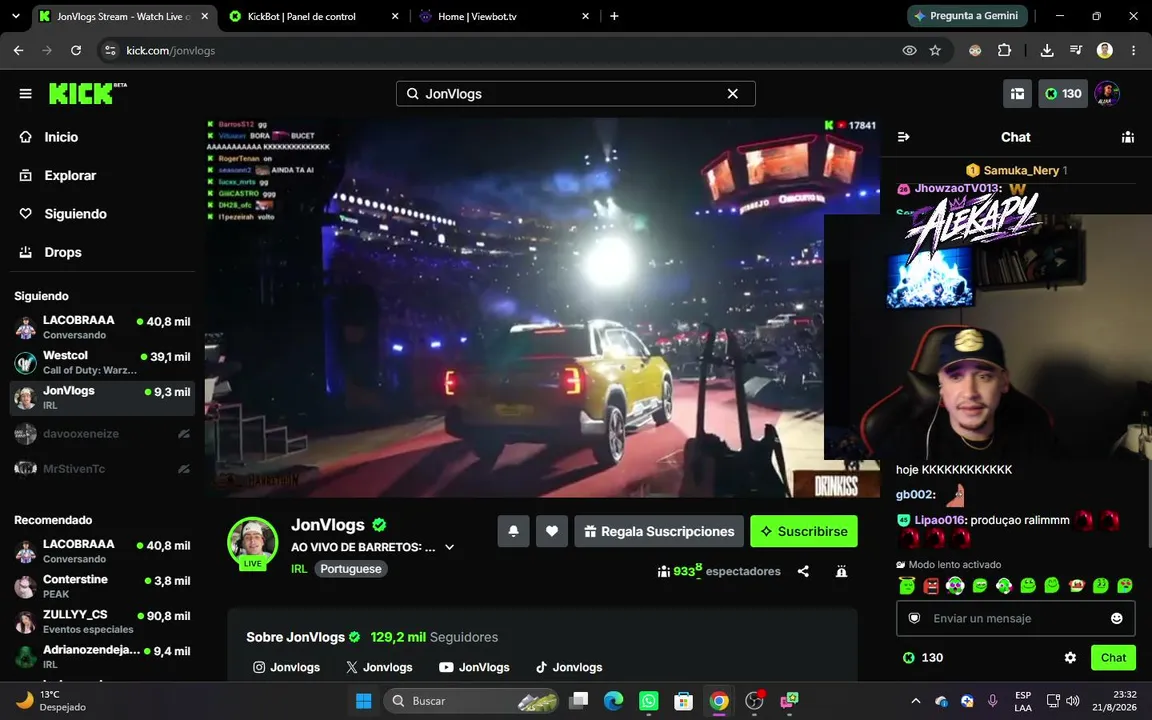
Task: Open the emoji picker in chat input
Action: click(1117, 619)
